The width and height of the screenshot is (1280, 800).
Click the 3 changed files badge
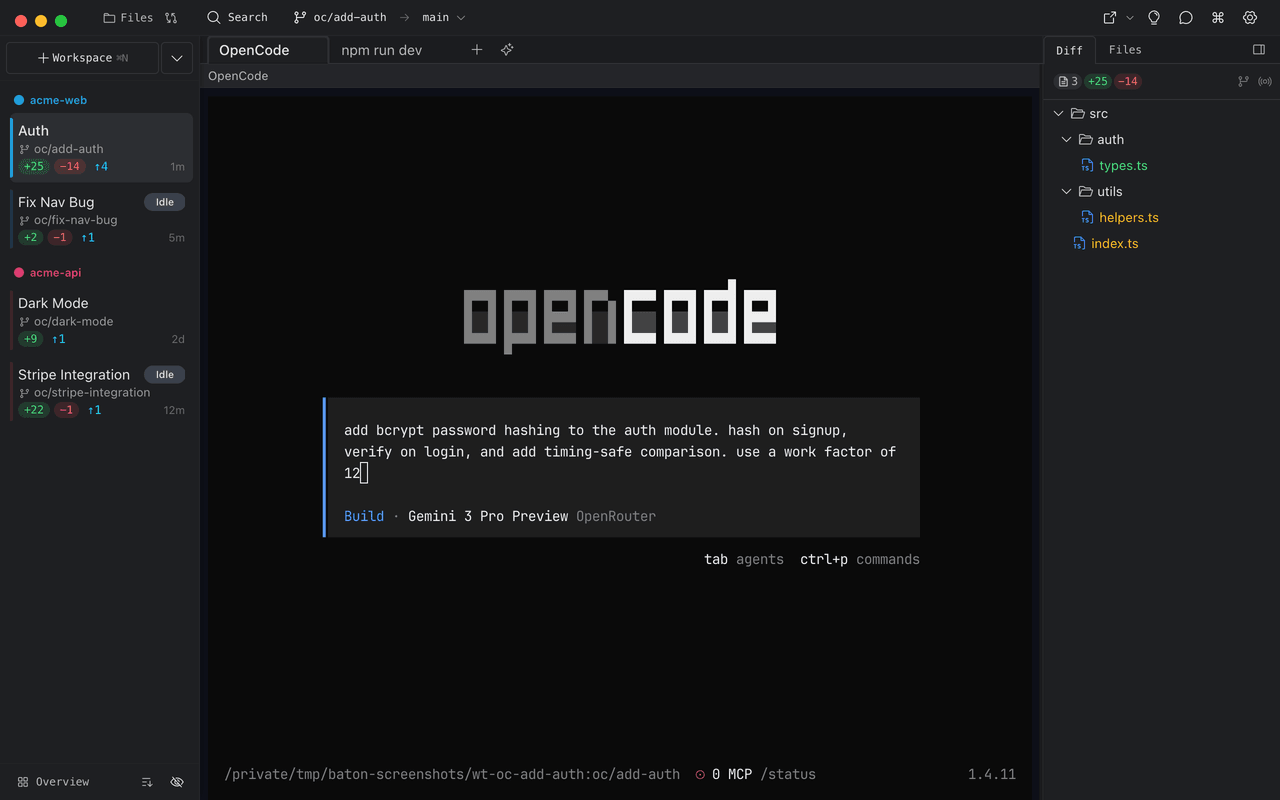coord(1068,82)
